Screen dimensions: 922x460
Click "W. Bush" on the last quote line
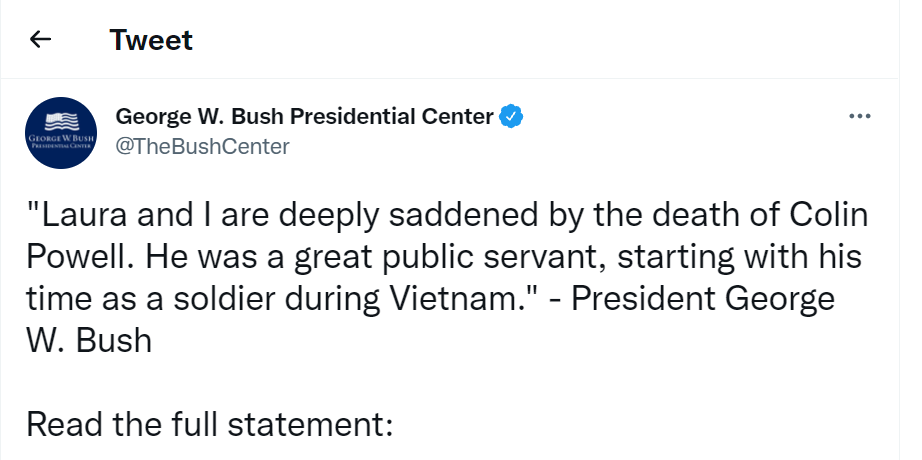coord(88,340)
